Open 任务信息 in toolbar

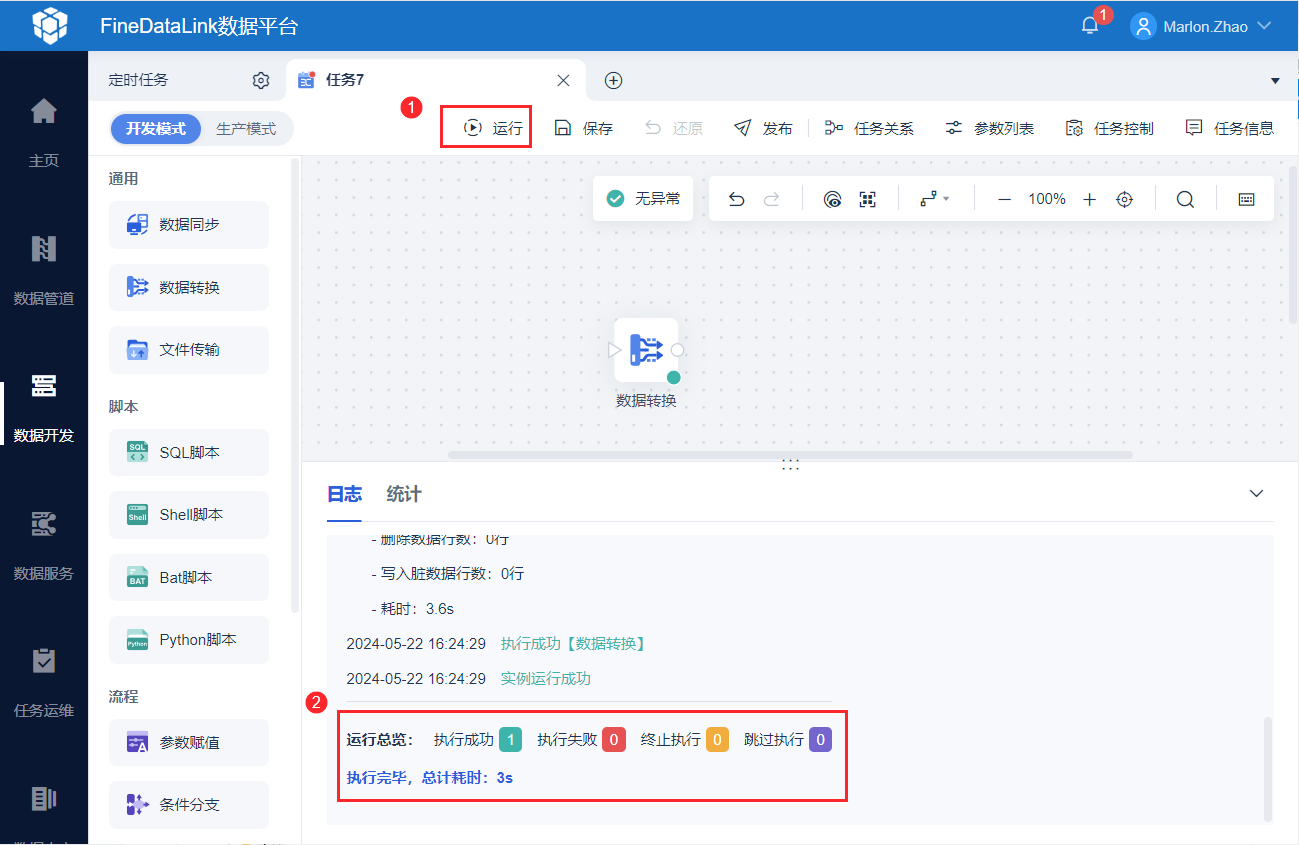1229,128
